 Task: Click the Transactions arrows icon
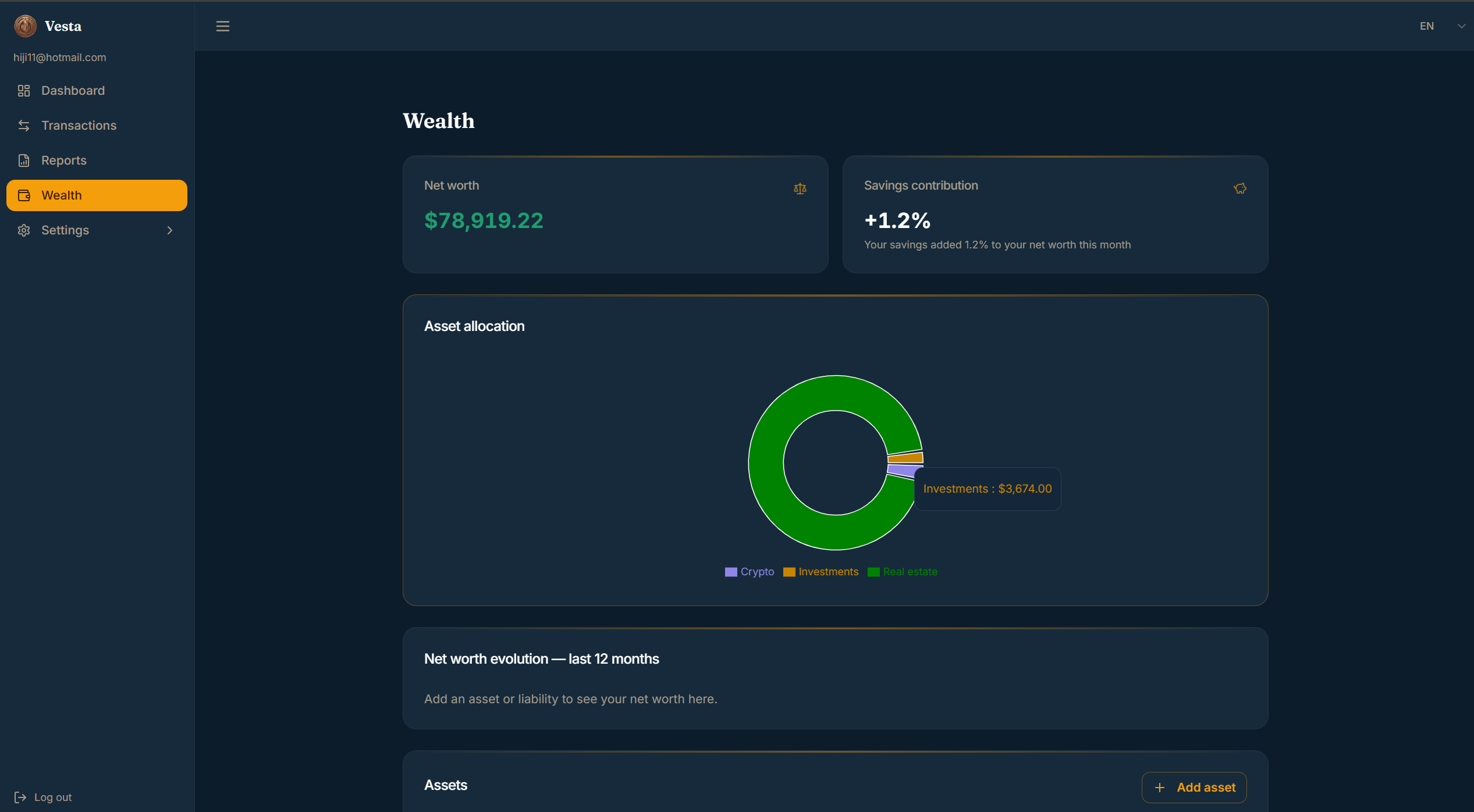(x=24, y=126)
